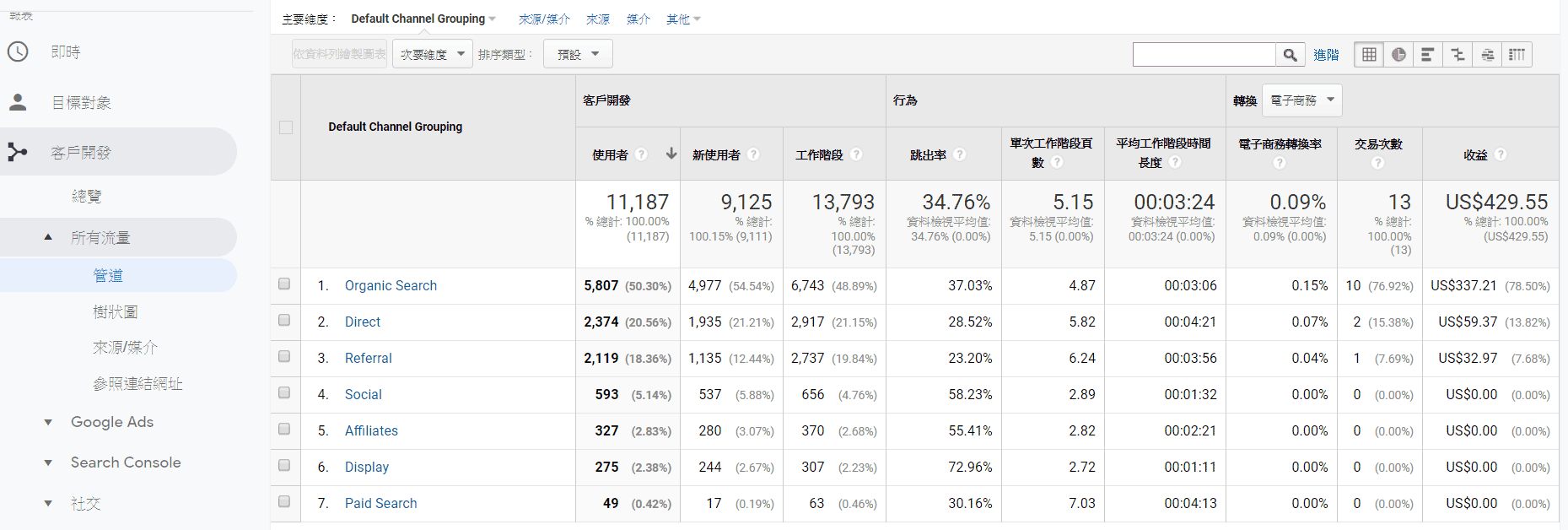This screenshot has height=530, width=1568.
Task: Select 樹狀圖 in the sidebar menu
Action: point(115,312)
